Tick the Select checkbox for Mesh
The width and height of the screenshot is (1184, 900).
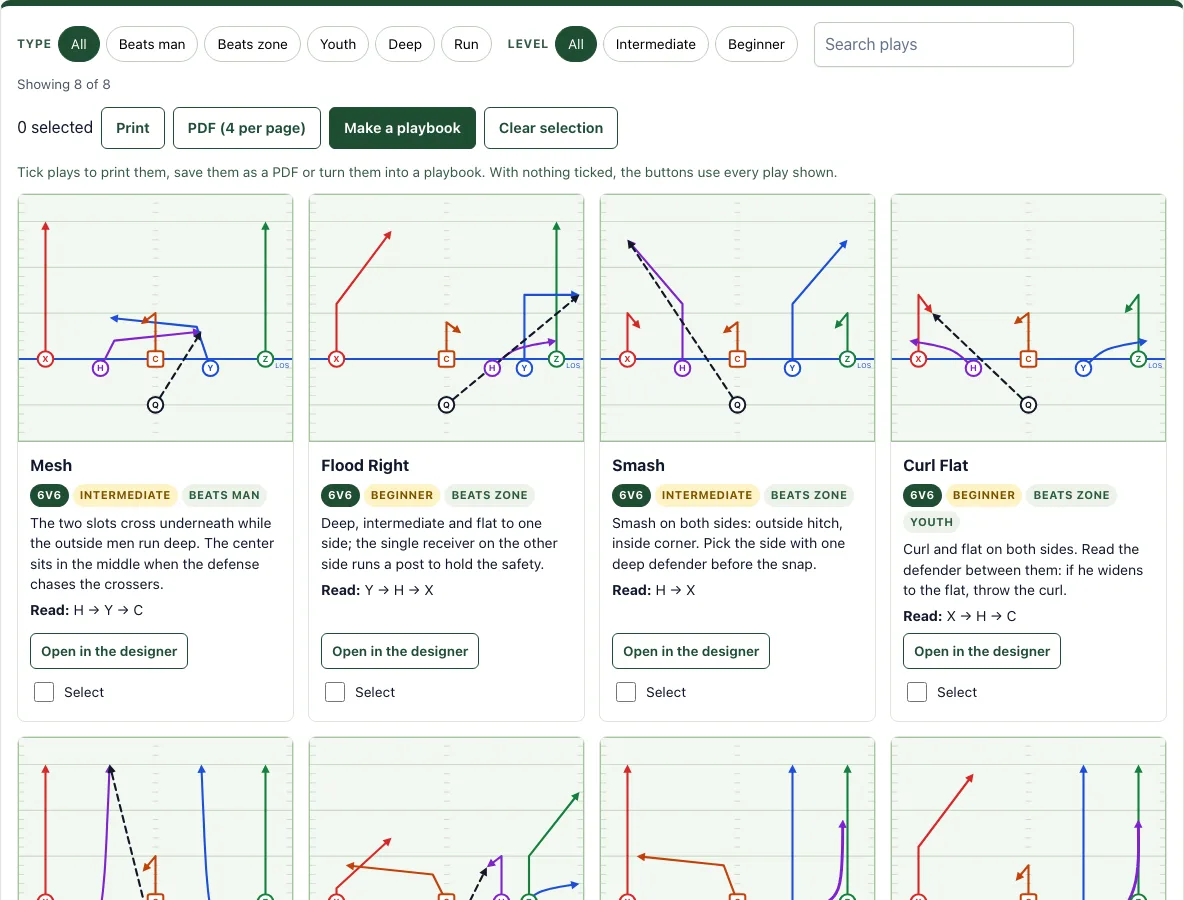pyautogui.click(x=44, y=692)
